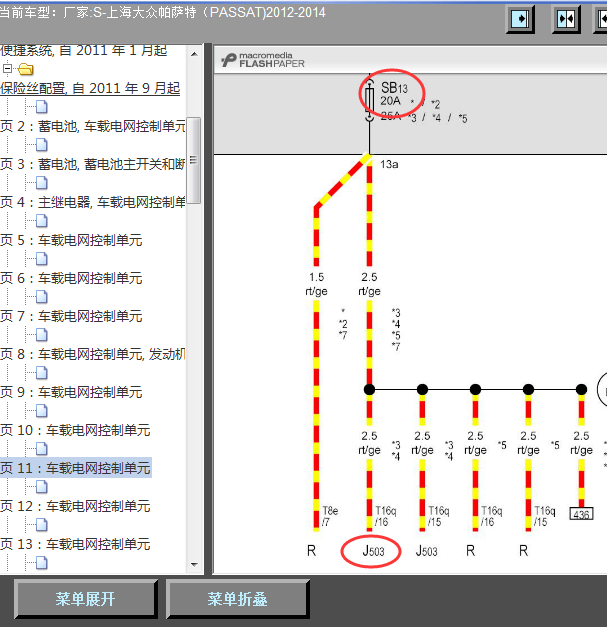Select highlighted tree item 页 11：车载电网控制单元
Screen dimensions: 607x627
pyautogui.click(x=75, y=468)
